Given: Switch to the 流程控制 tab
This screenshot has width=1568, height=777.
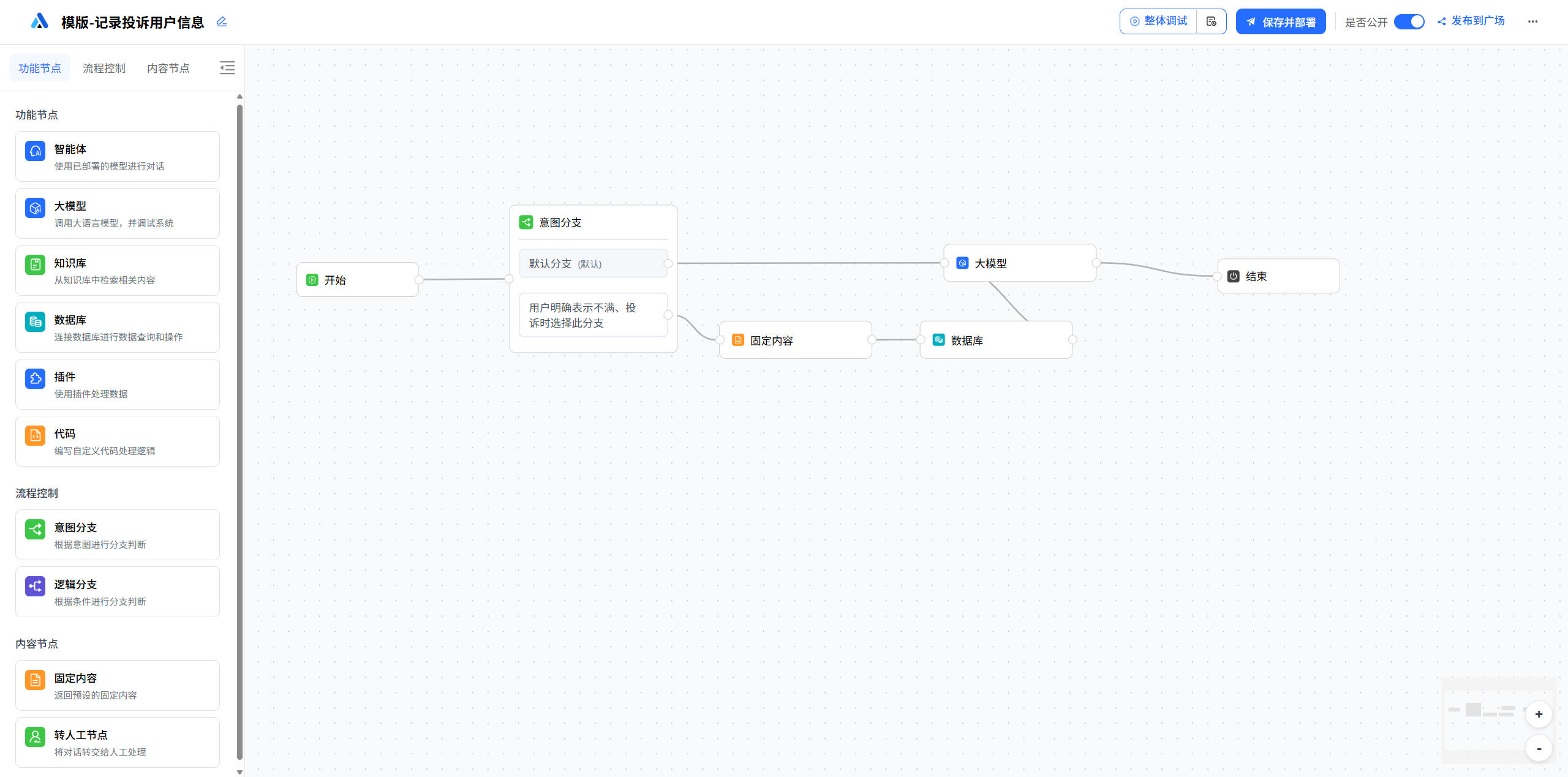Looking at the screenshot, I should [x=104, y=68].
